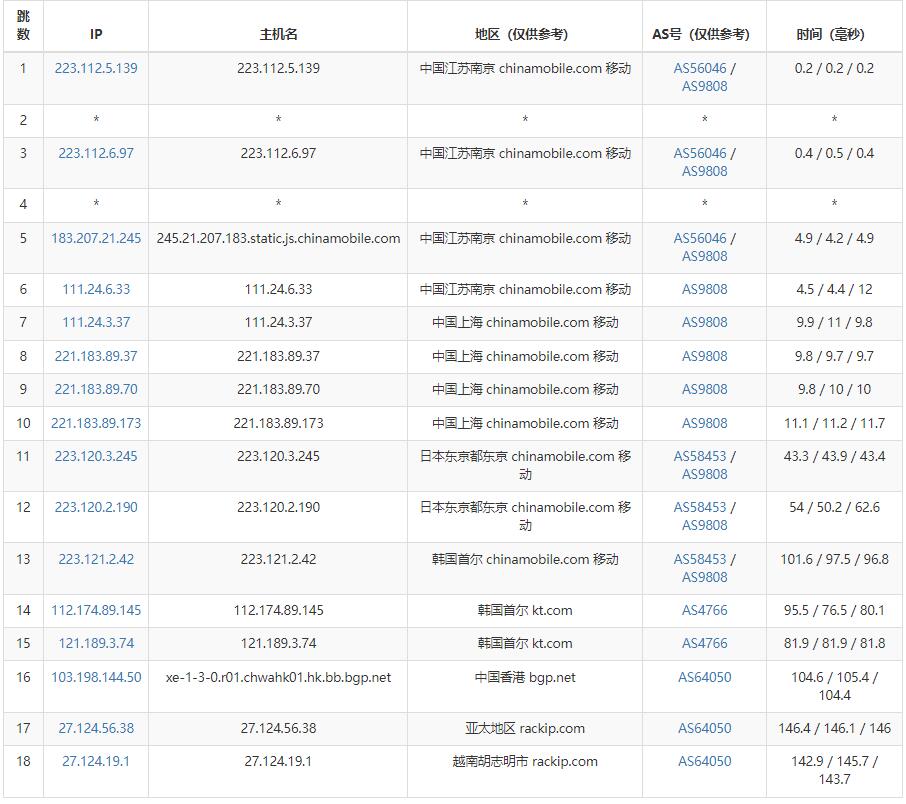Select time value 4.9 / 4.2 / 4.9
The height and width of the screenshot is (804, 906).
tap(834, 238)
